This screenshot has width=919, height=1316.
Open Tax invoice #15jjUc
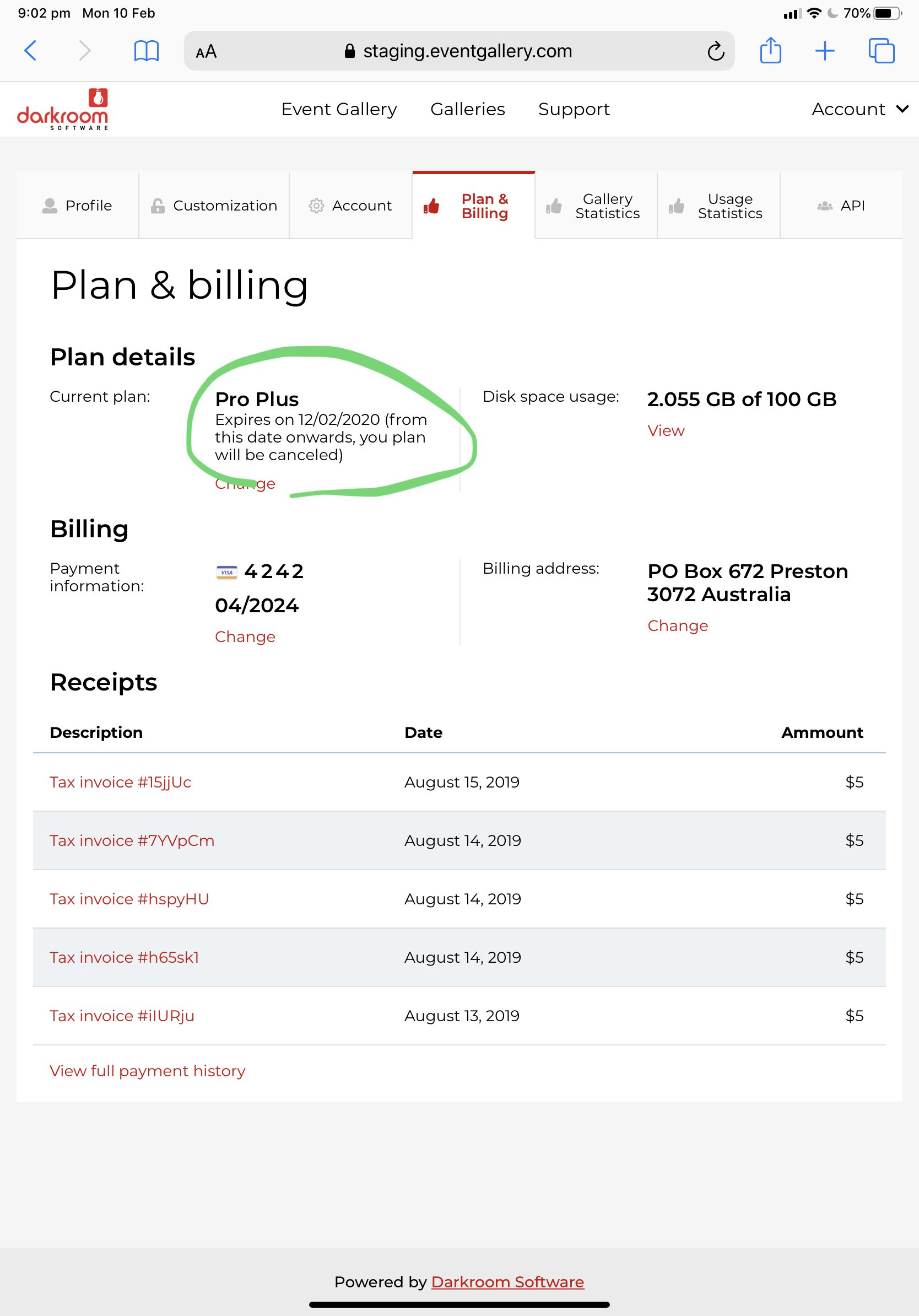pos(120,782)
